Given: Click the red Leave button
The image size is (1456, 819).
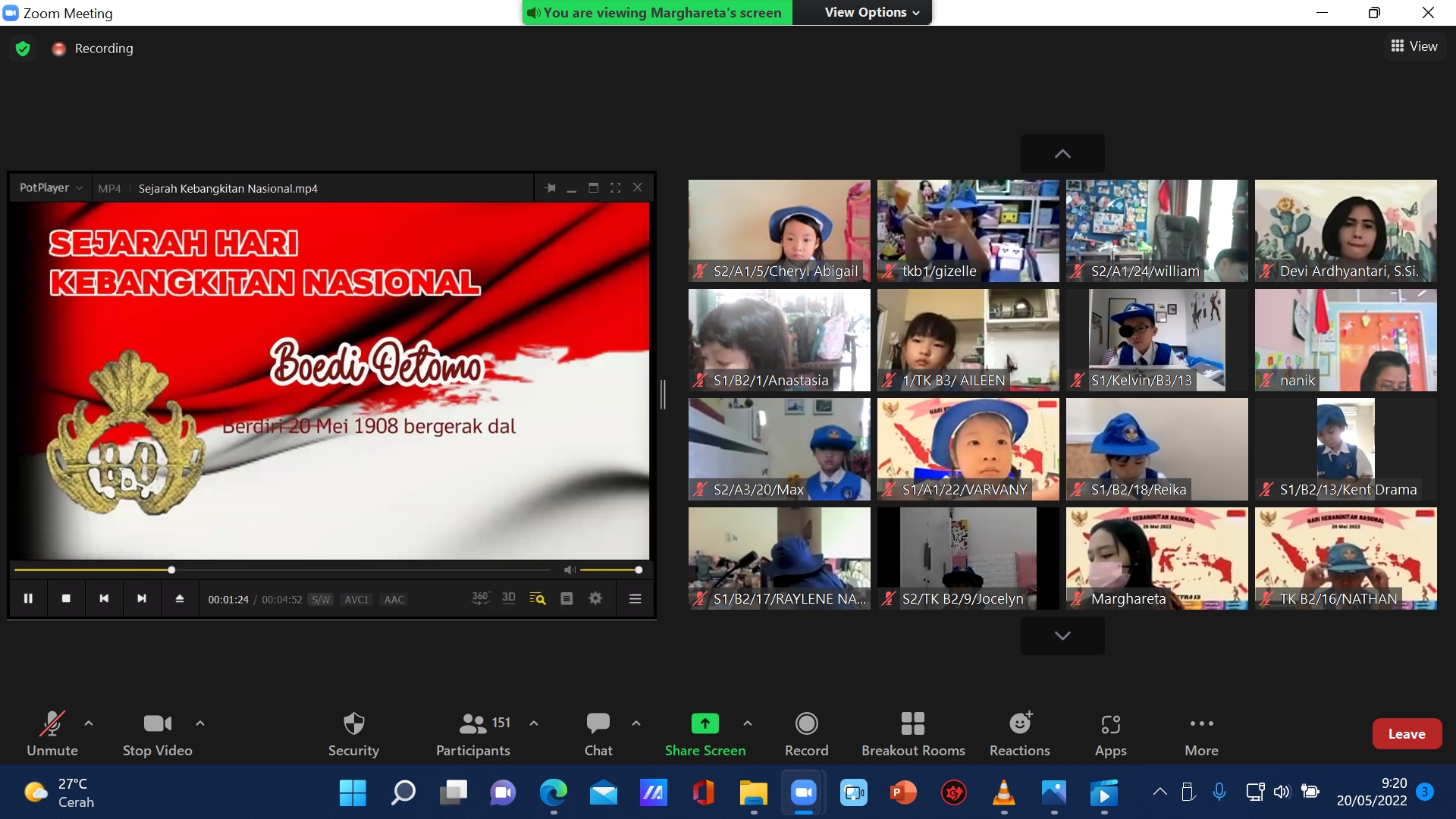Looking at the screenshot, I should (1406, 734).
